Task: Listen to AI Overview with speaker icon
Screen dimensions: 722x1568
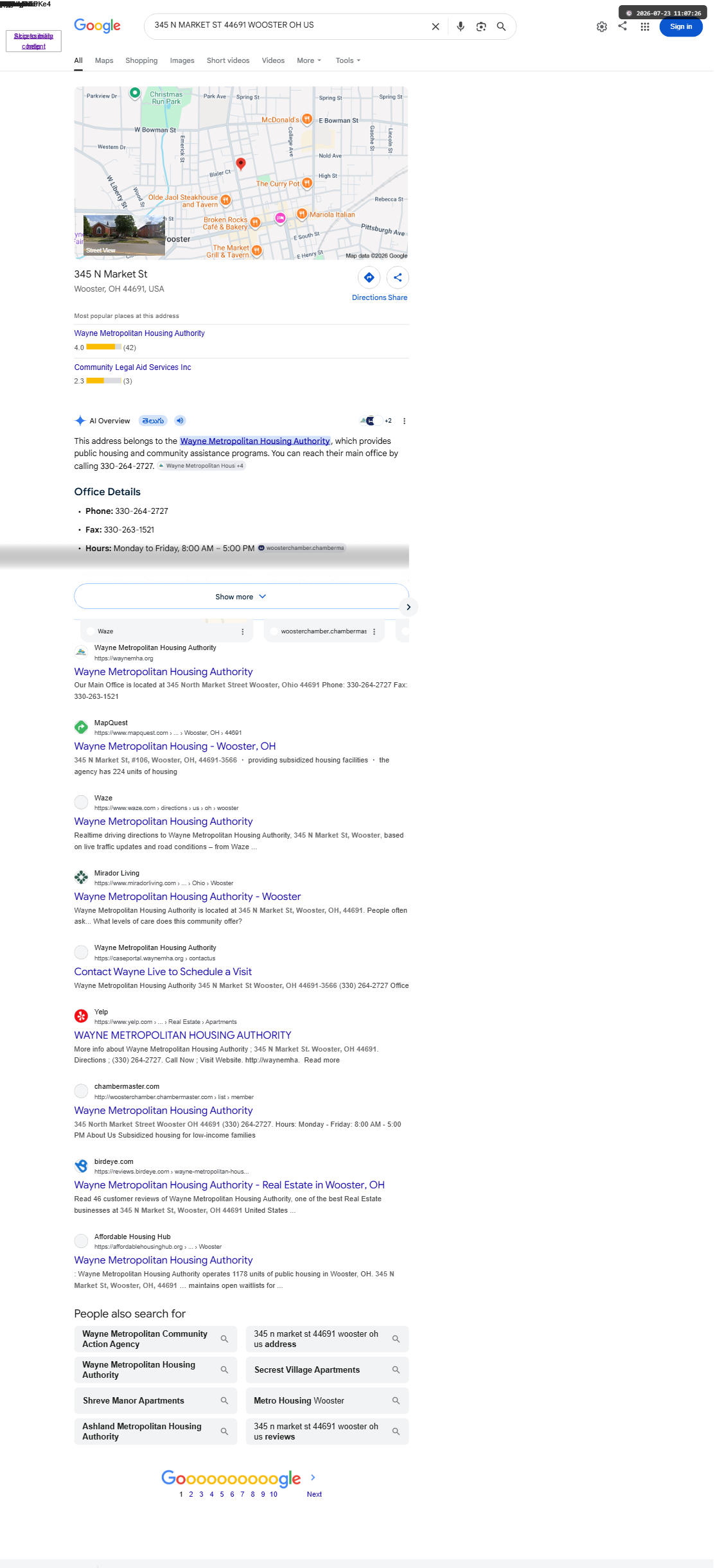Action: 180,421
